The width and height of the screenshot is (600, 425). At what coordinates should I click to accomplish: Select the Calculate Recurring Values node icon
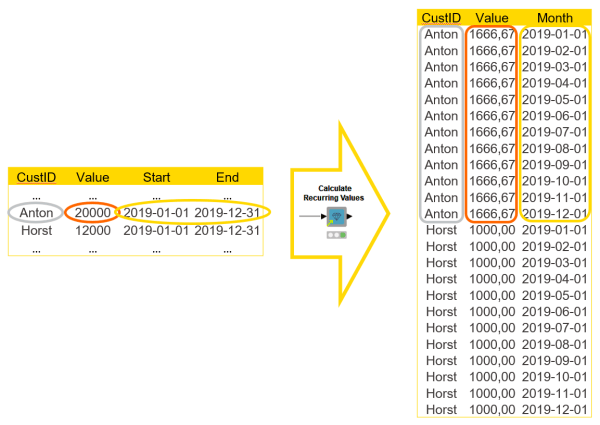[337, 217]
